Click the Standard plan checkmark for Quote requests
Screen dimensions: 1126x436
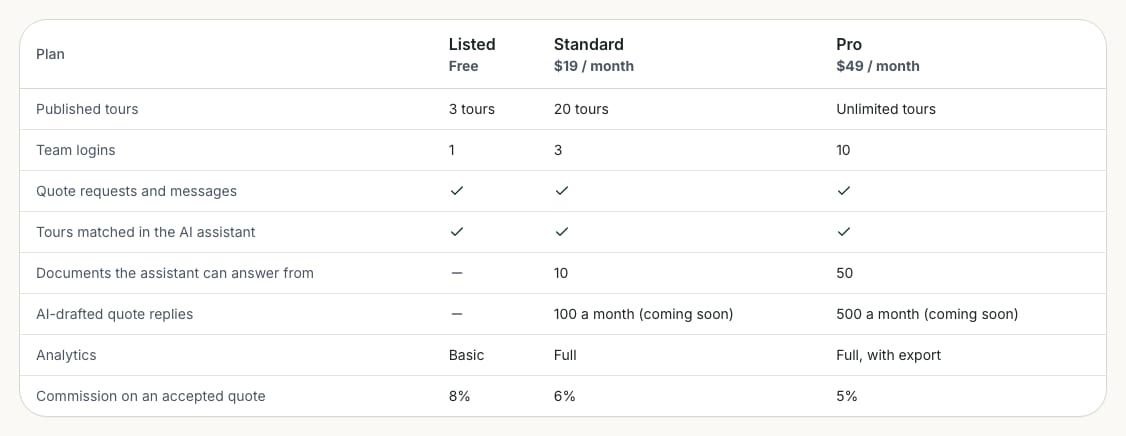click(x=562, y=191)
